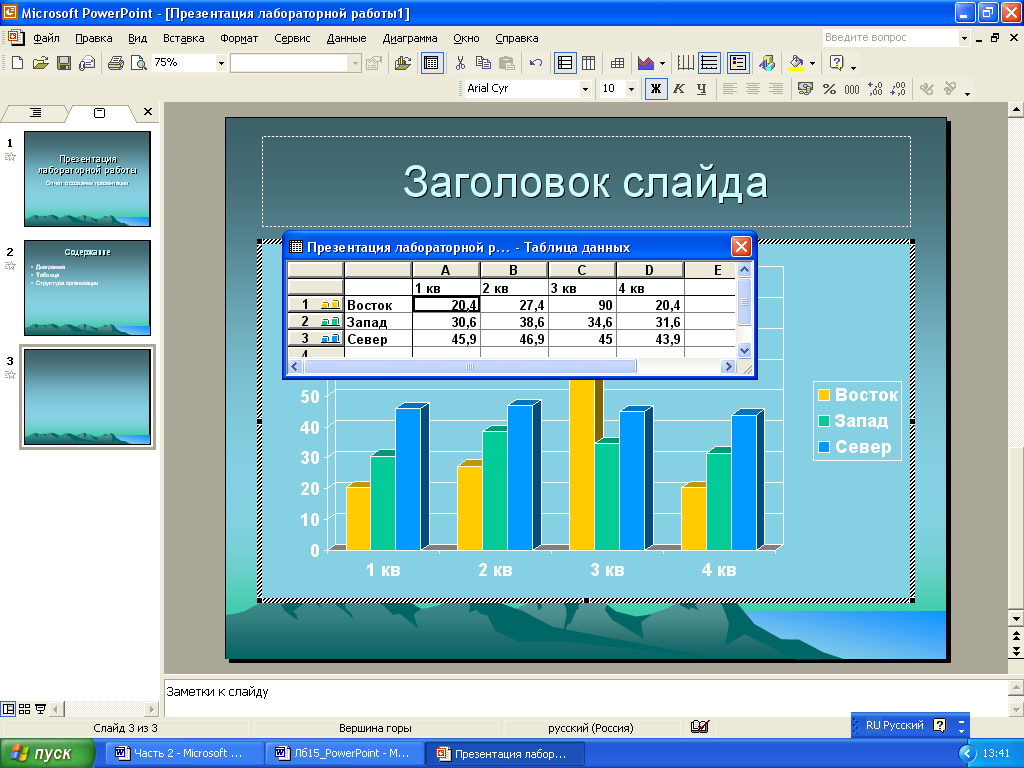
Task: Click the Введите вопрос help input box
Action: pos(889,38)
